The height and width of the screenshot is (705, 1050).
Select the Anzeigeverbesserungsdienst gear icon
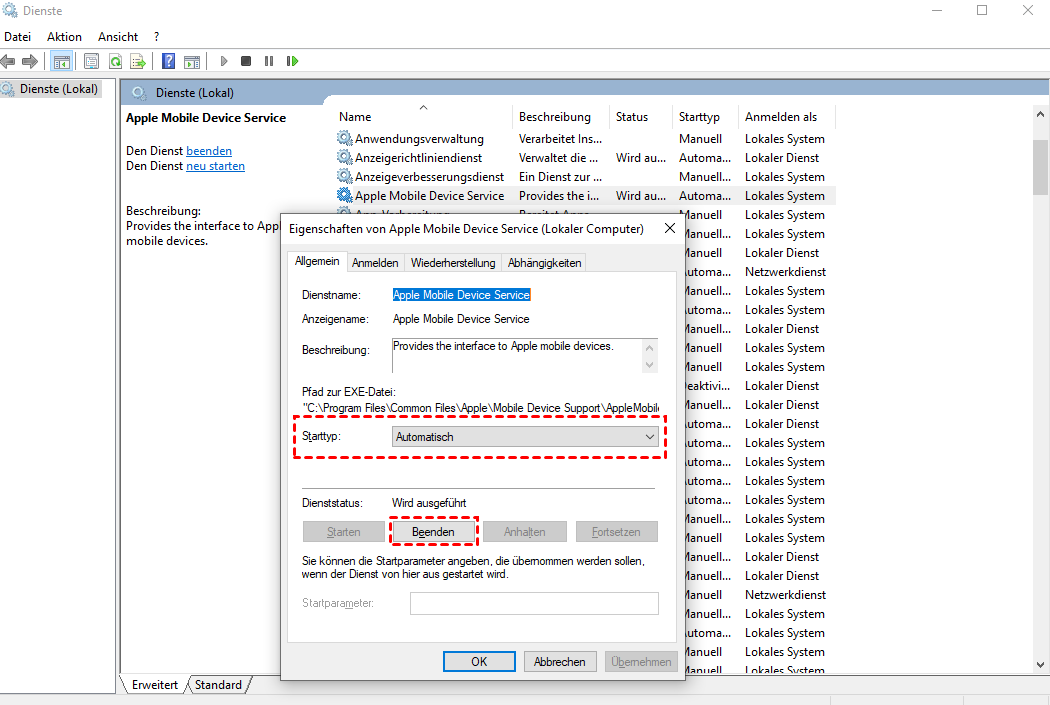[344, 177]
